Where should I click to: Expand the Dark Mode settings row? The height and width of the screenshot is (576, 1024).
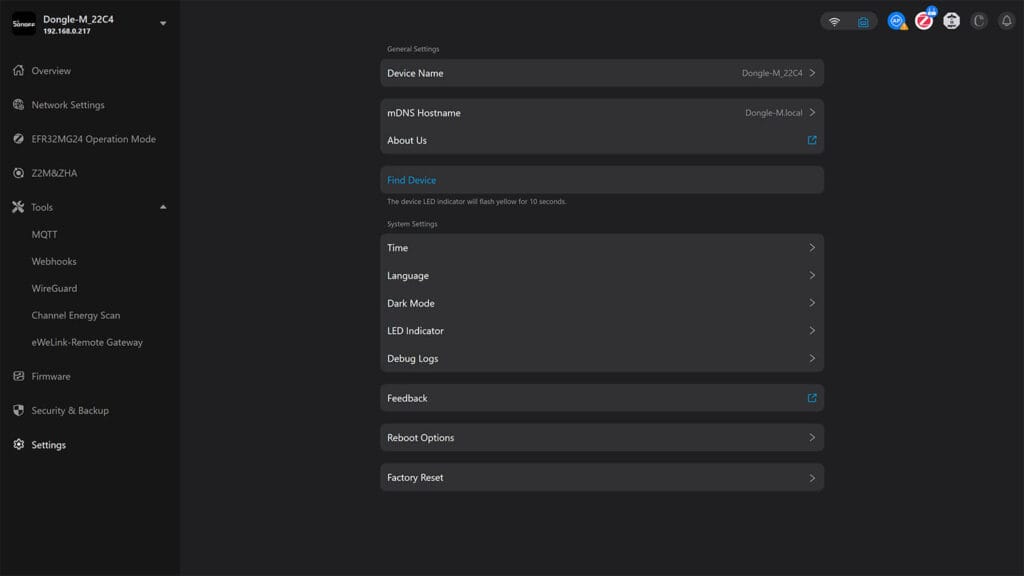pyautogui.click(x=601, y=303)
